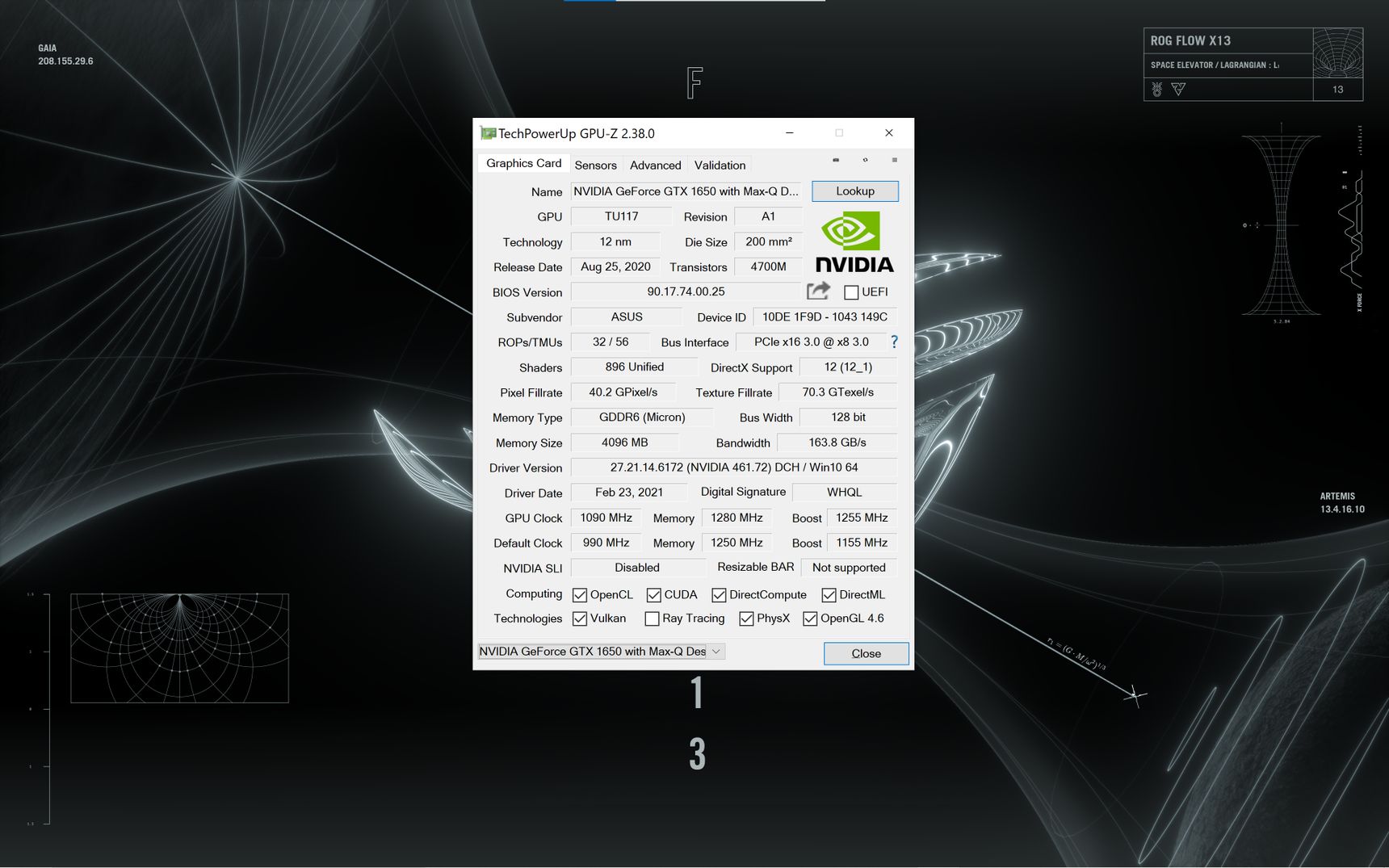
Task: Switch to the Sensors tab
Action: tap(595, 165)
